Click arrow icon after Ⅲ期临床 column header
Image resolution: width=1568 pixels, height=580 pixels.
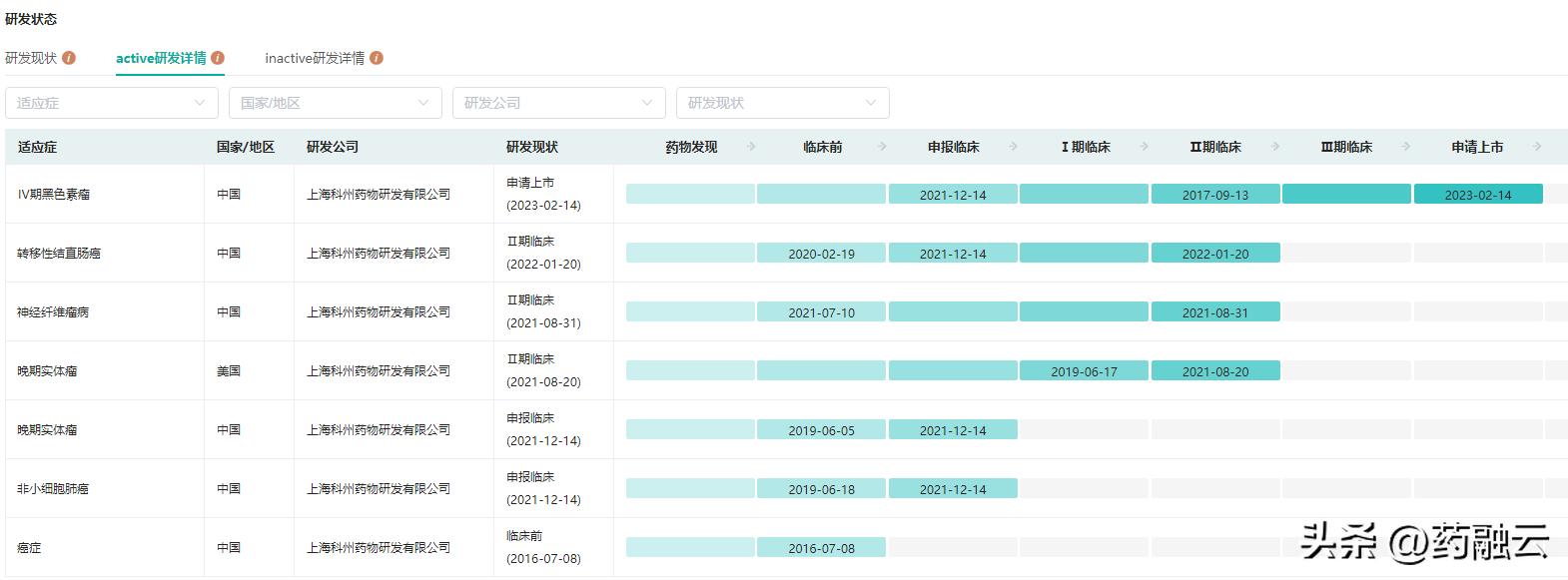[1406, 147]
